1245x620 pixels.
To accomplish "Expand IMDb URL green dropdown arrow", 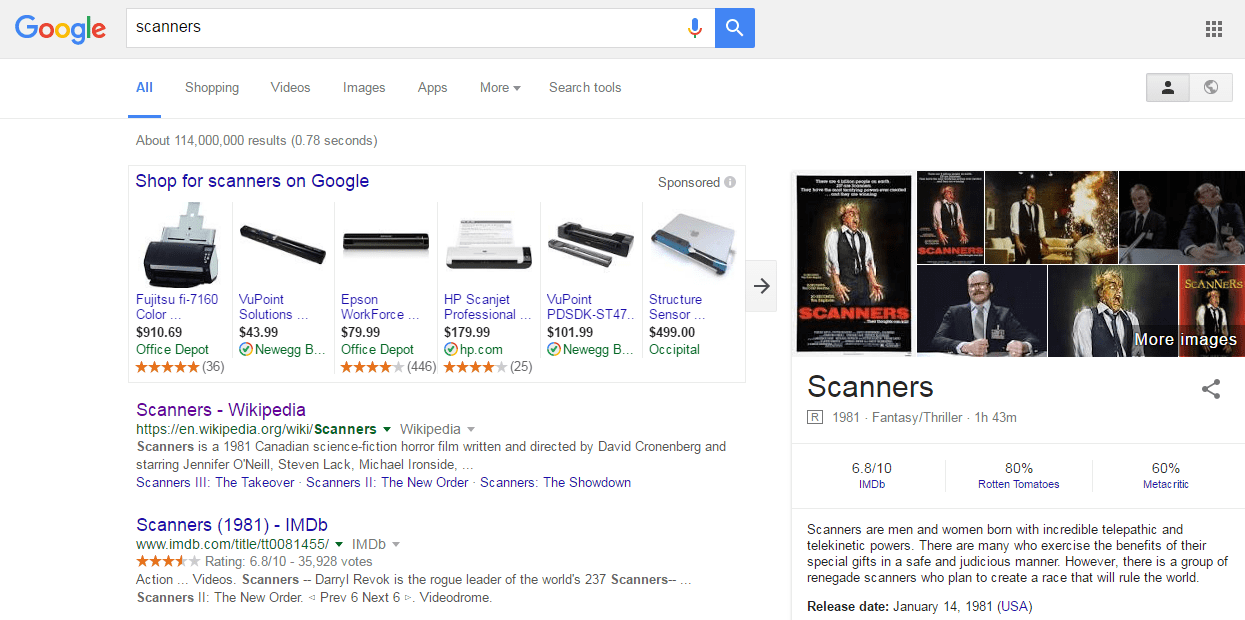I will pyautogui.click(x=339, y=545).
